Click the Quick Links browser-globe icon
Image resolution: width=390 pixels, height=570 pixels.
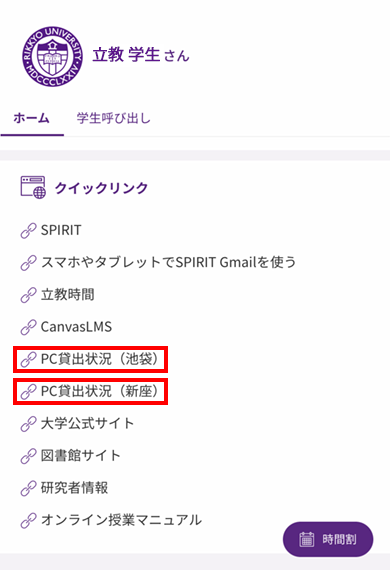33,188
